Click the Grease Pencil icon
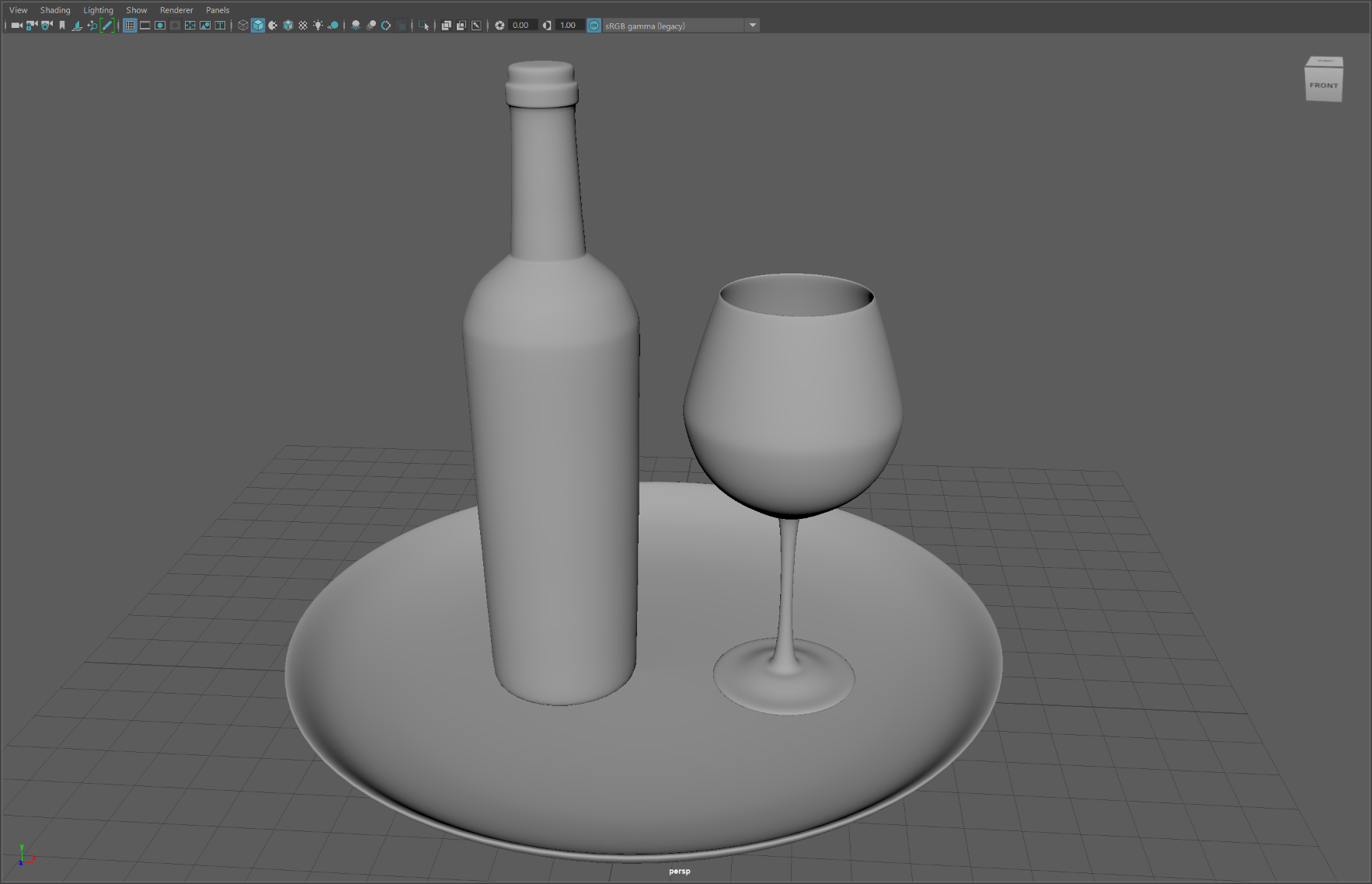Screen dimensions: 1372x884 click(107, 26)
